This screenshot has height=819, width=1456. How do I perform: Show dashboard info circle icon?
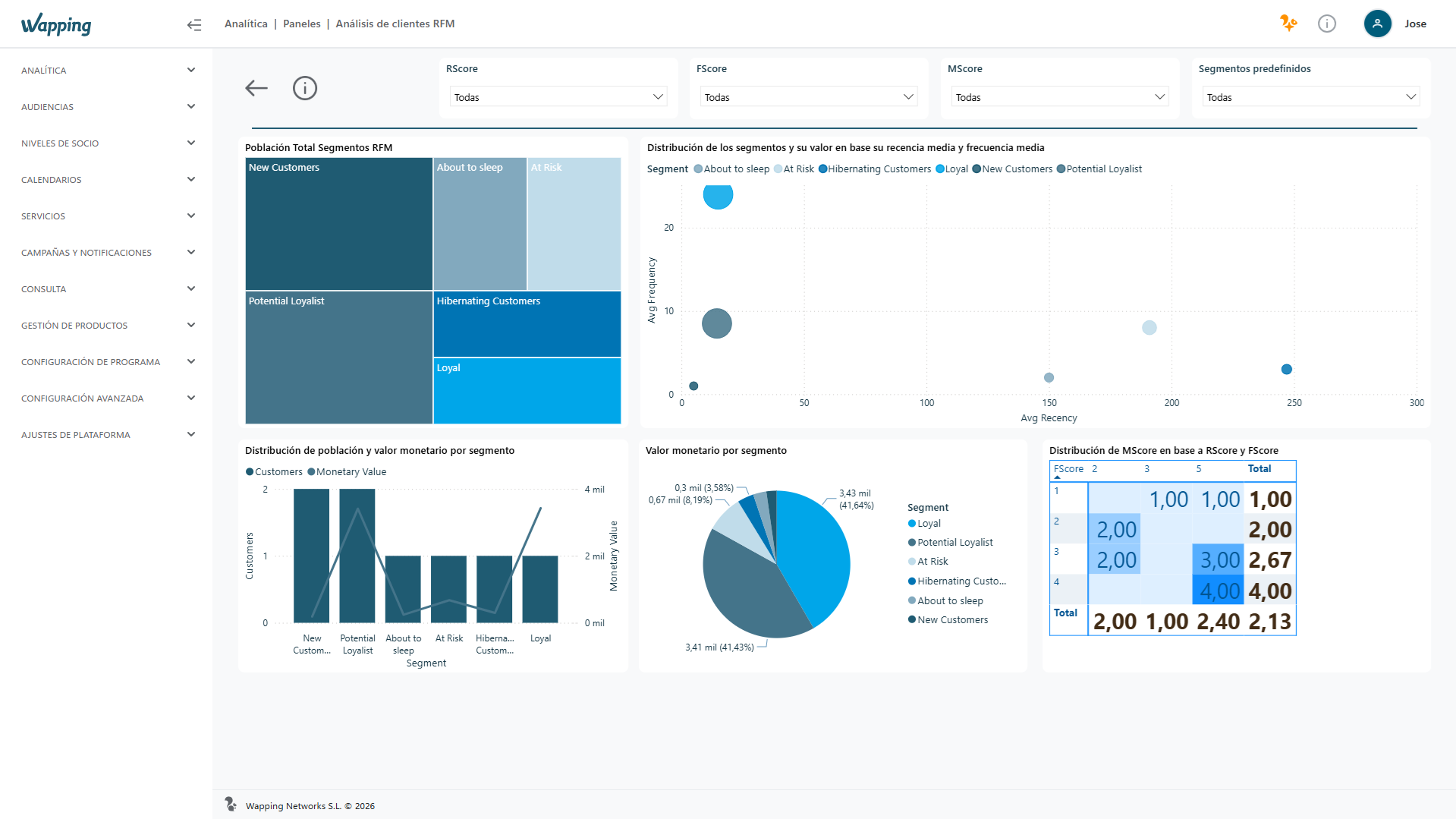[305, 88]
